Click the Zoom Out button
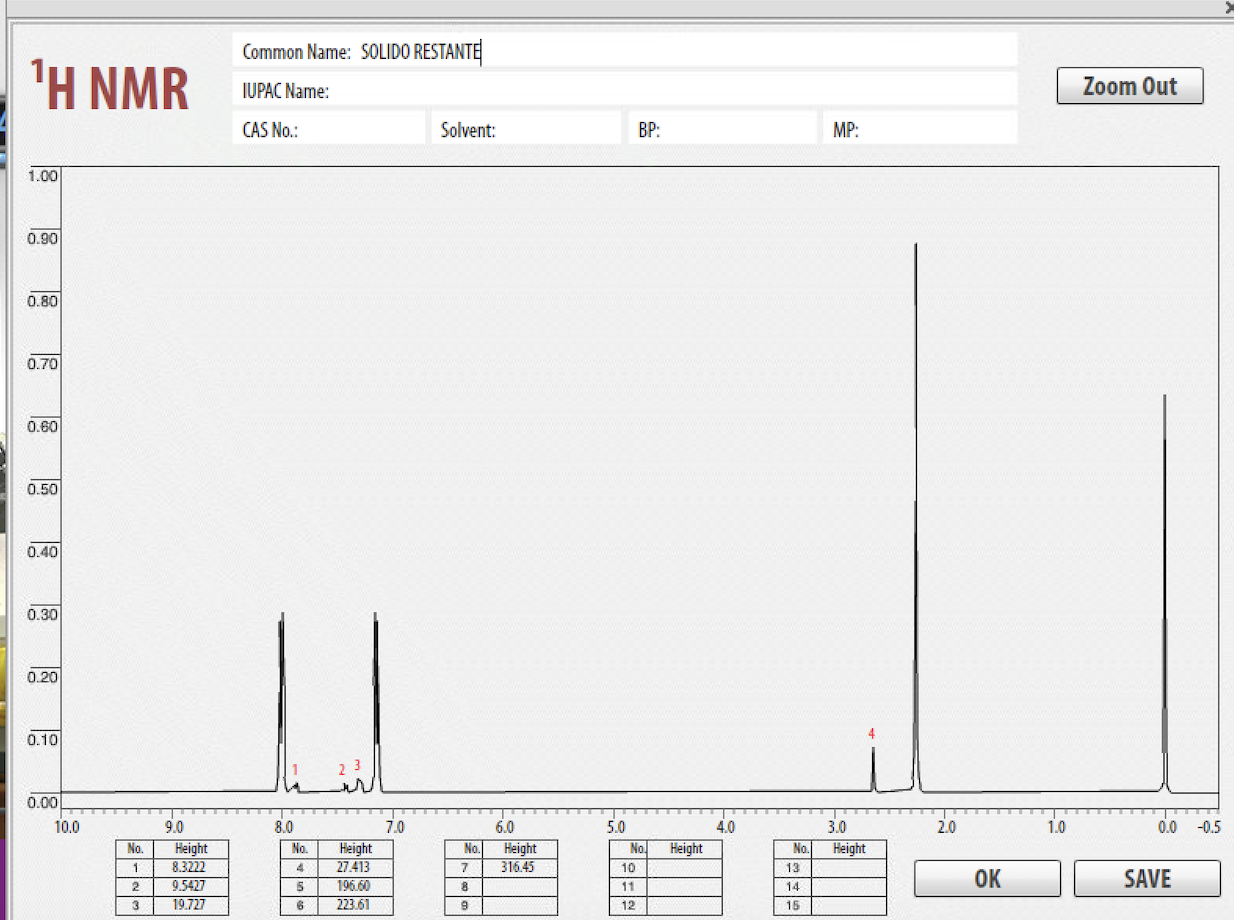Image resolution: width=1234 pixels, height=920 pixels. coord(1129,86)
